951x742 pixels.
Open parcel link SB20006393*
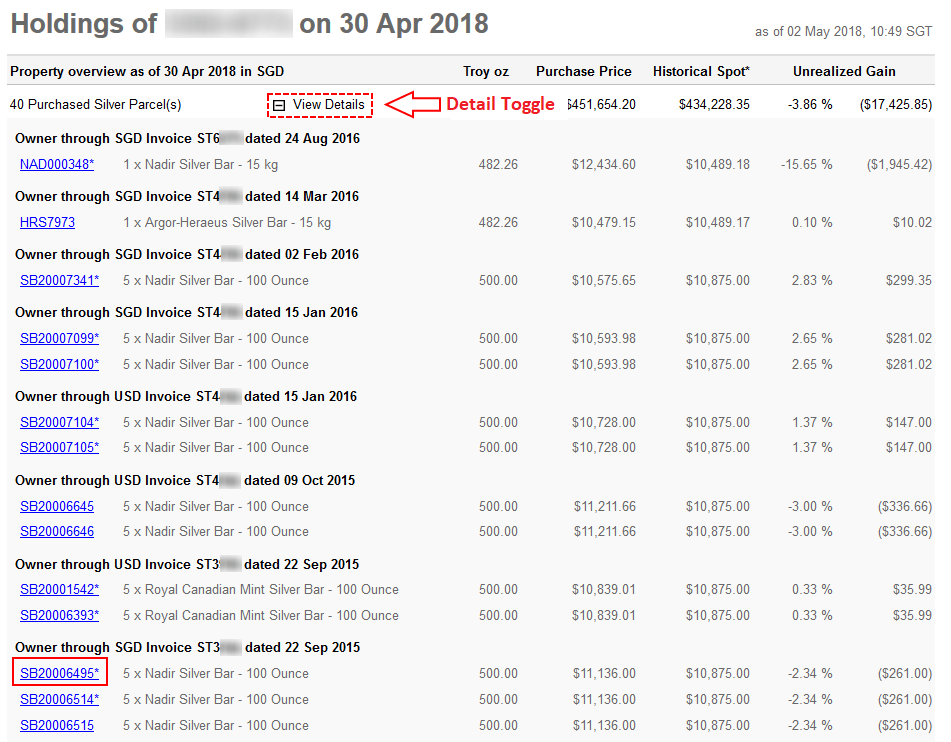point(59,615)
